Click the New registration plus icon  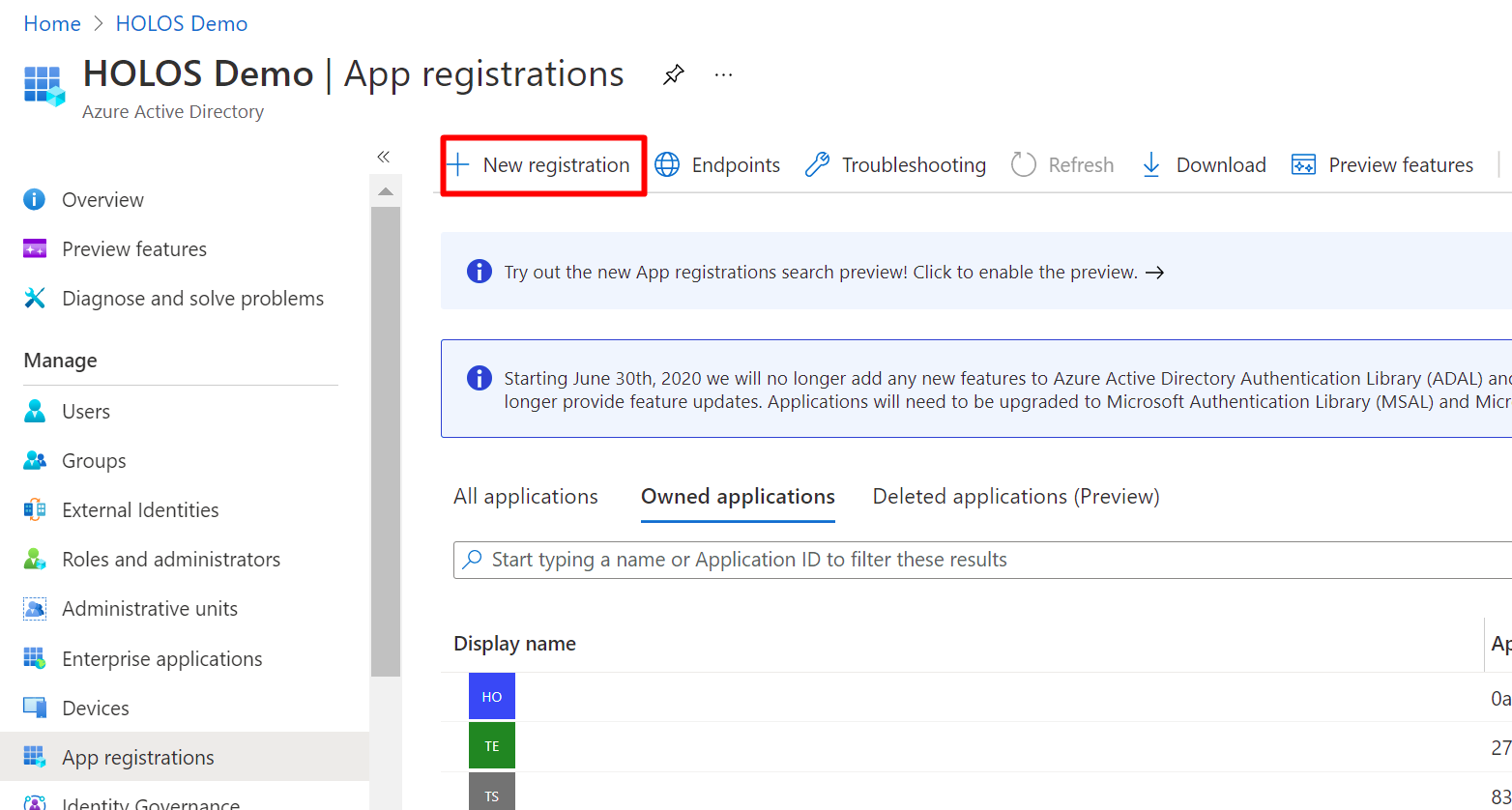tap(458, 165)
